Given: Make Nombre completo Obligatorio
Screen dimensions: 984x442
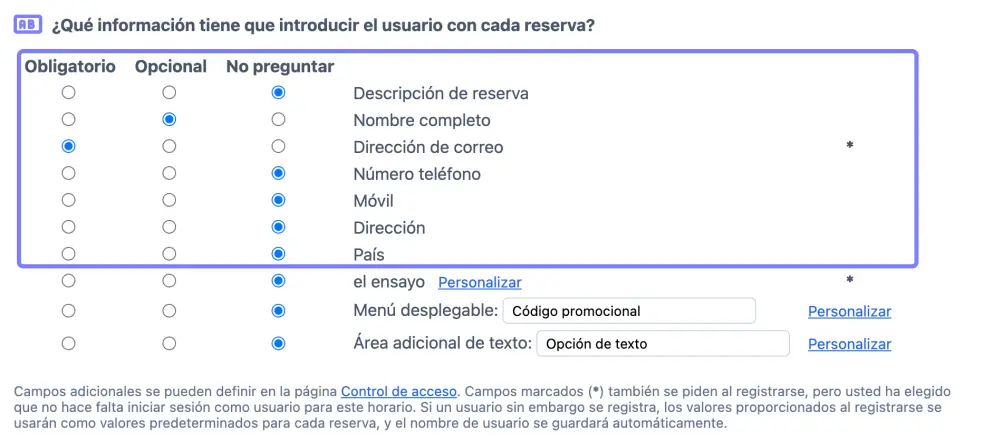Looking at the screenshot, I should pyautogui.click(x=68, y=120).
